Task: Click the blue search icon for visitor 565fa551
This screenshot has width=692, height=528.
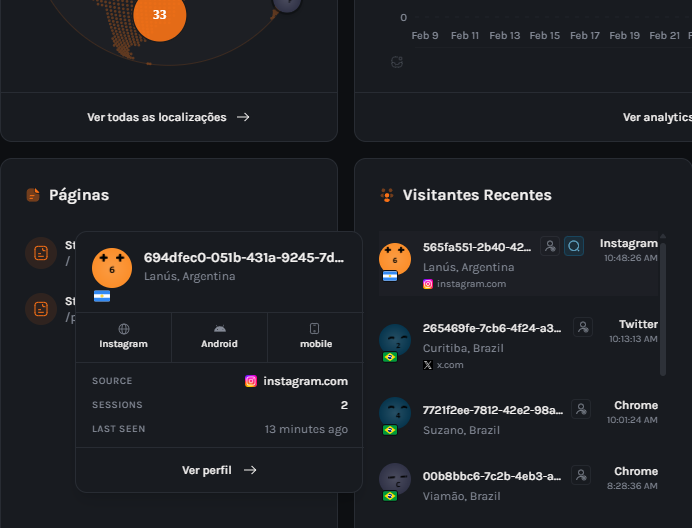Action: [574, 246]
